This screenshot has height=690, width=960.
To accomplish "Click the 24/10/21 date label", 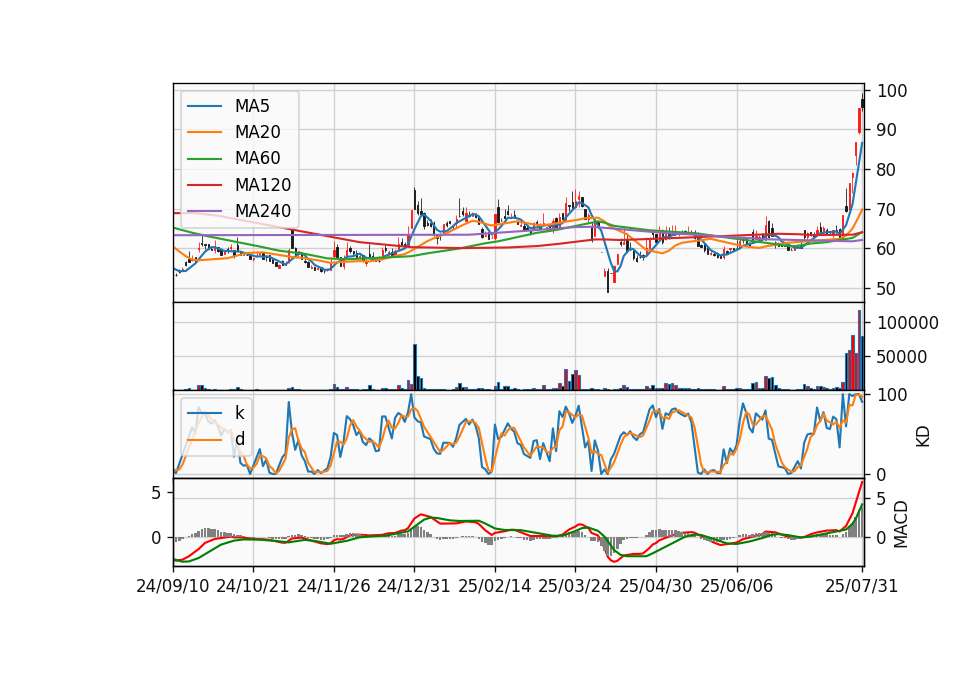I will coord(253,586).
